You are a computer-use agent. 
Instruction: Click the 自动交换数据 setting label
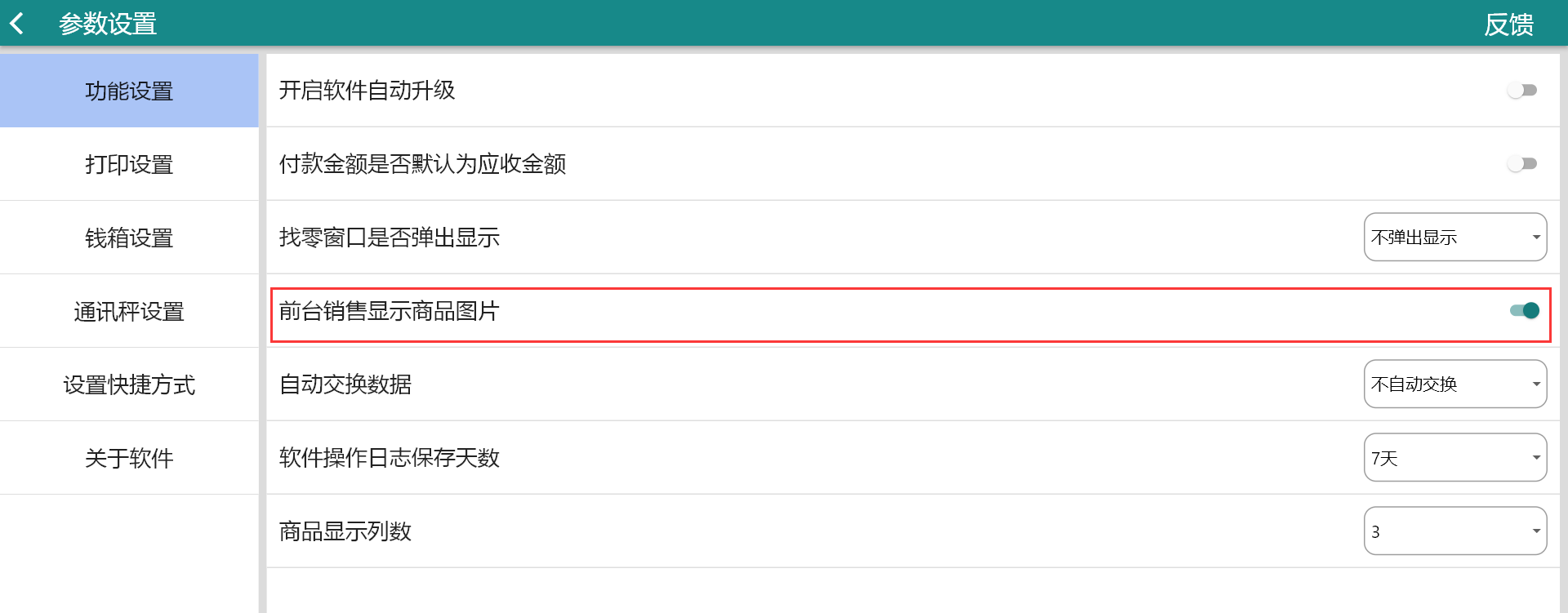(345, 384)
